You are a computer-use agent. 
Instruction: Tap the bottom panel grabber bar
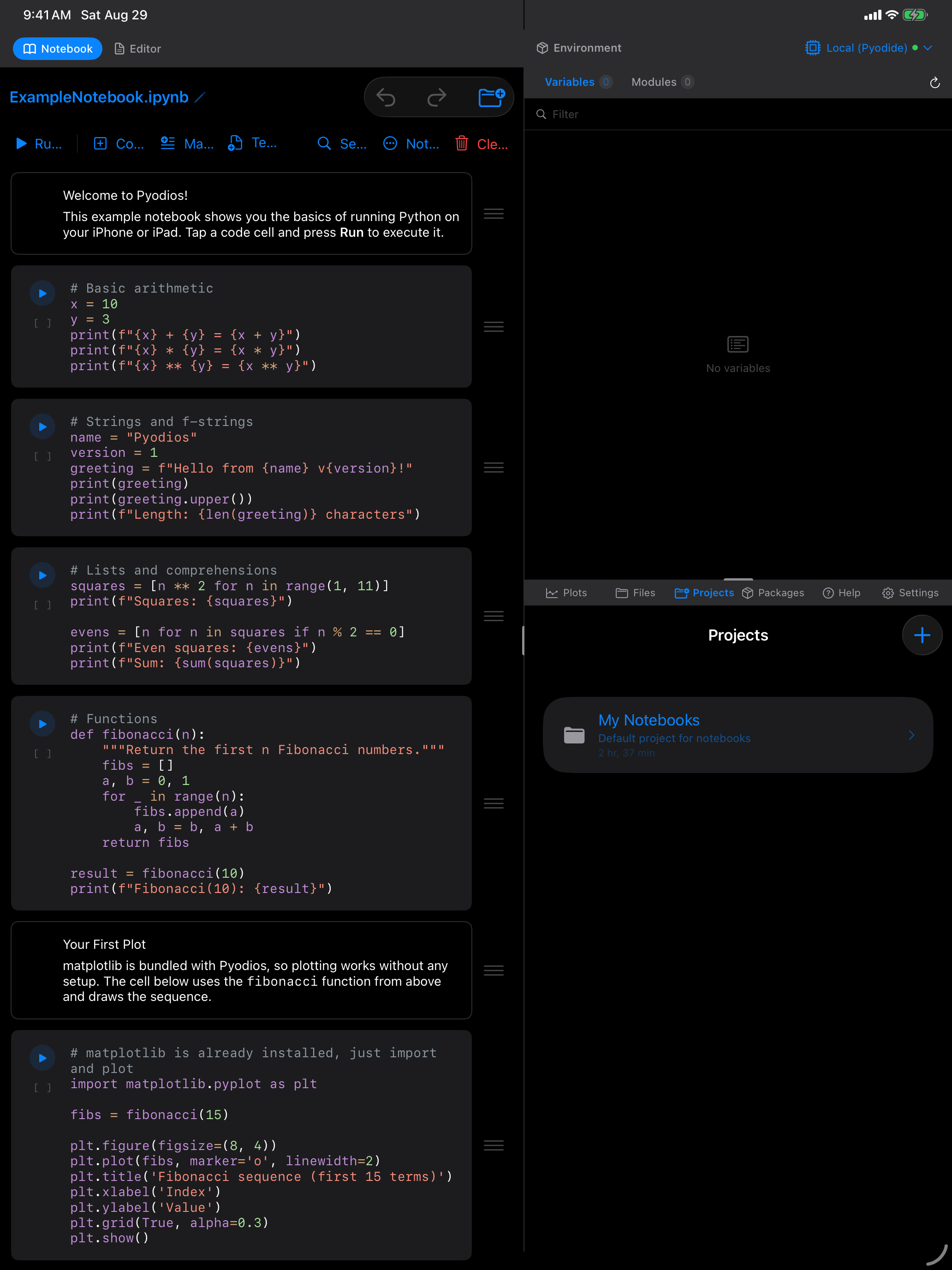(x=738, y=579)
